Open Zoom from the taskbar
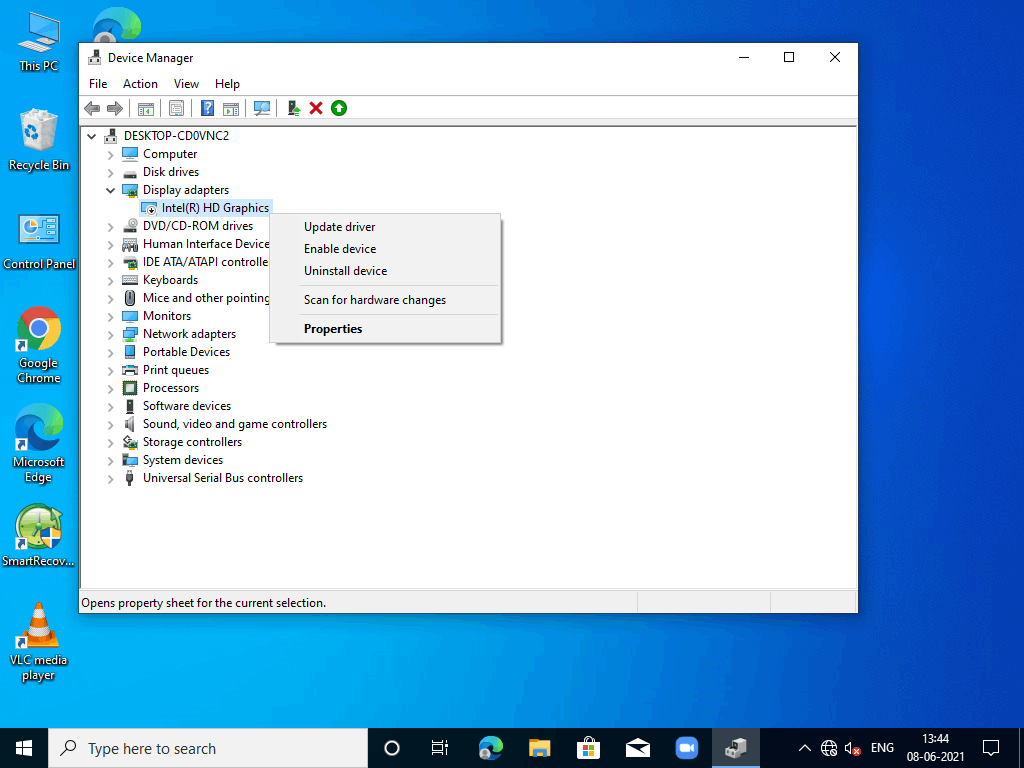Screen dimensions: 1024x768 point(686,748)
